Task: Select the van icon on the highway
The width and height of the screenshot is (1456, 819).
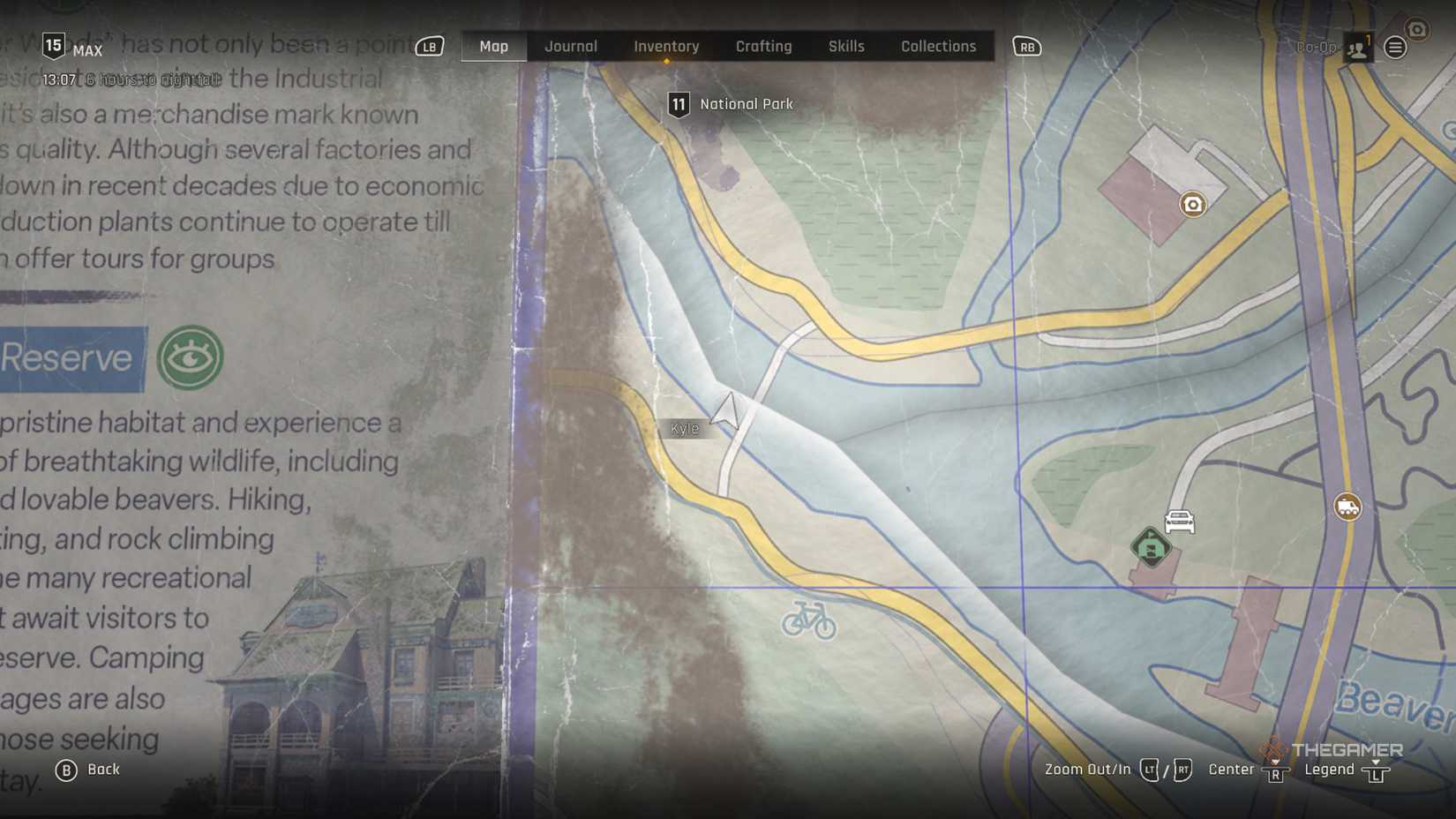Action: tap(1347, 507)
